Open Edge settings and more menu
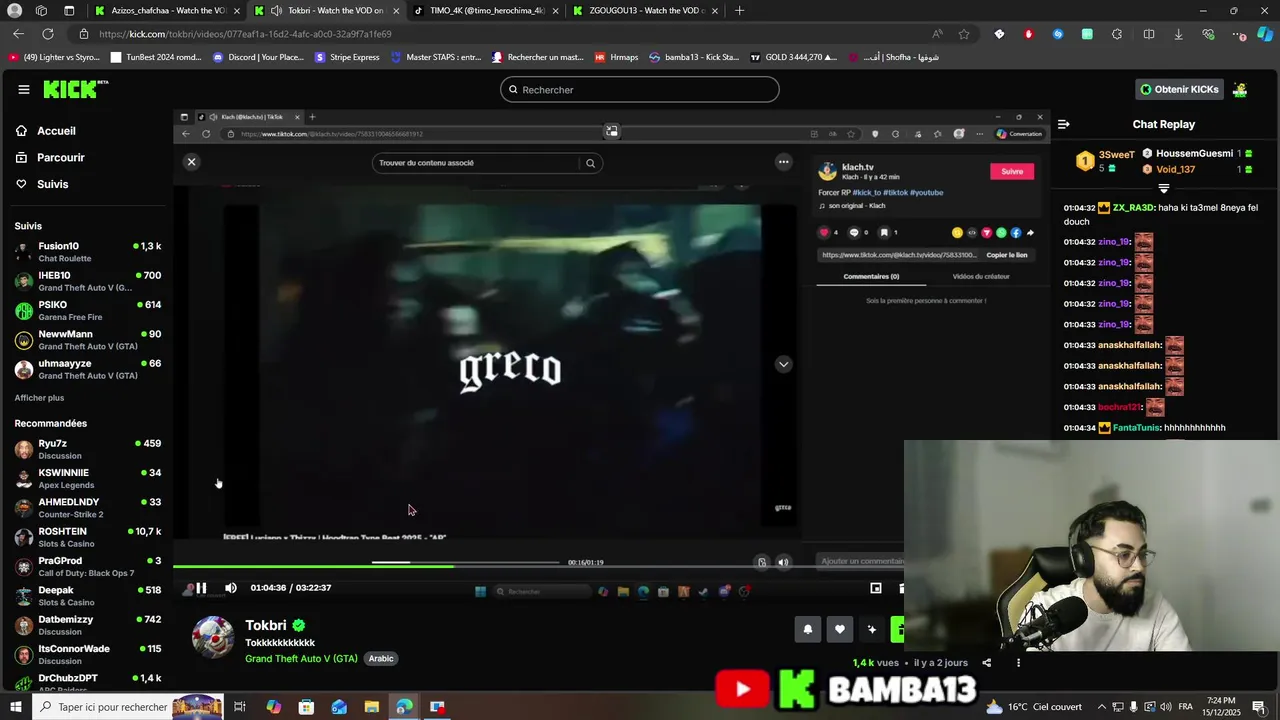 coord(1239,34)
